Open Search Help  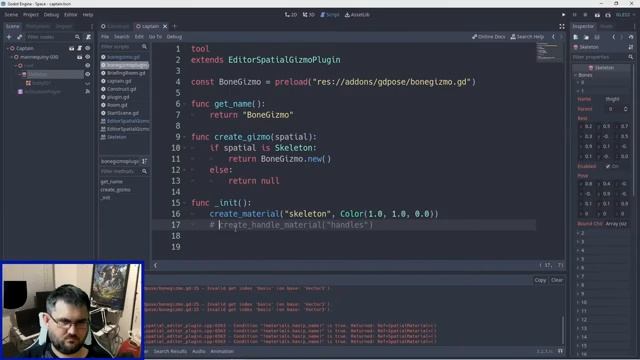coord(527,37)
